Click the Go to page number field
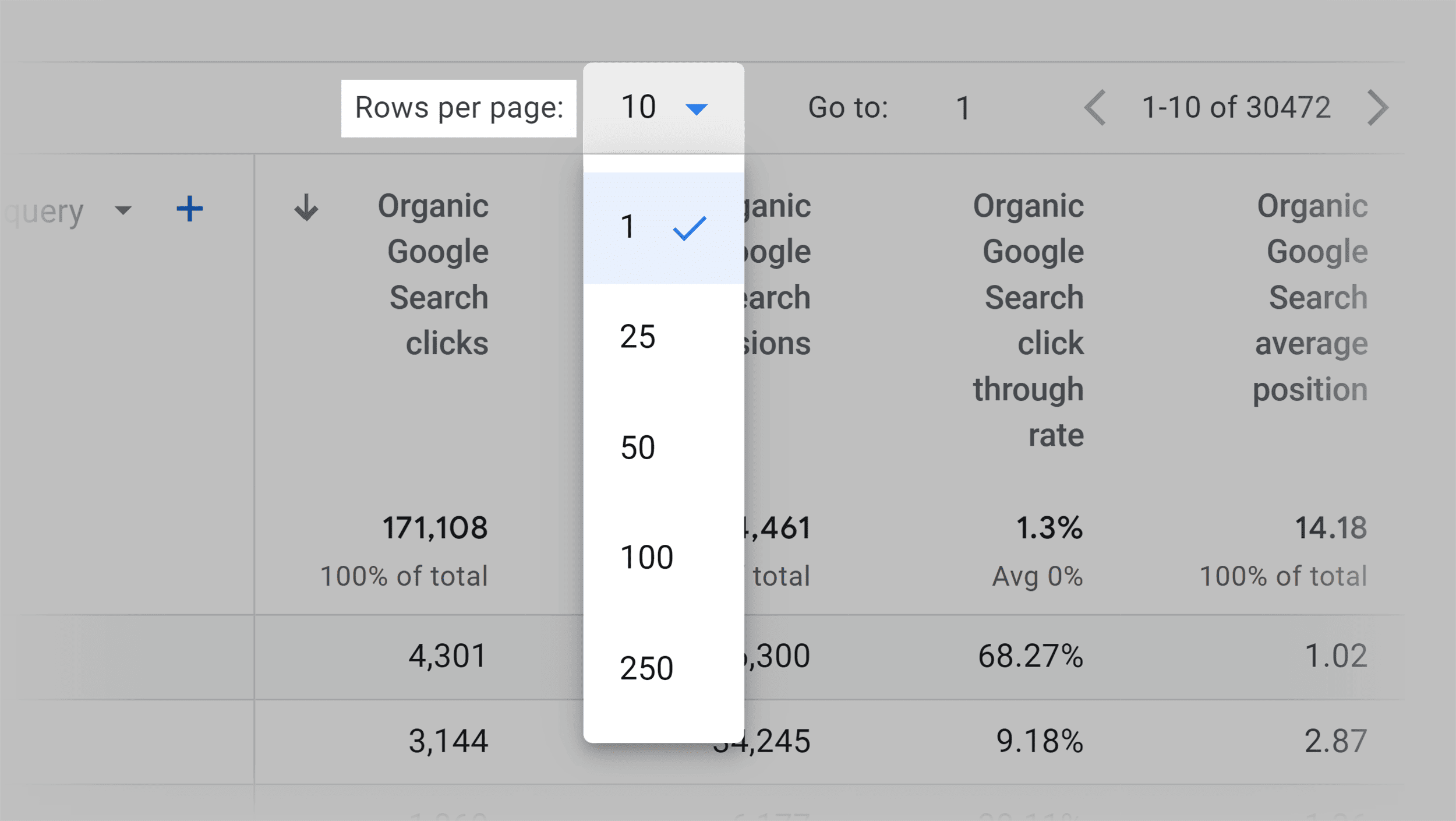The image size is (1456, 821). [963, 108]
